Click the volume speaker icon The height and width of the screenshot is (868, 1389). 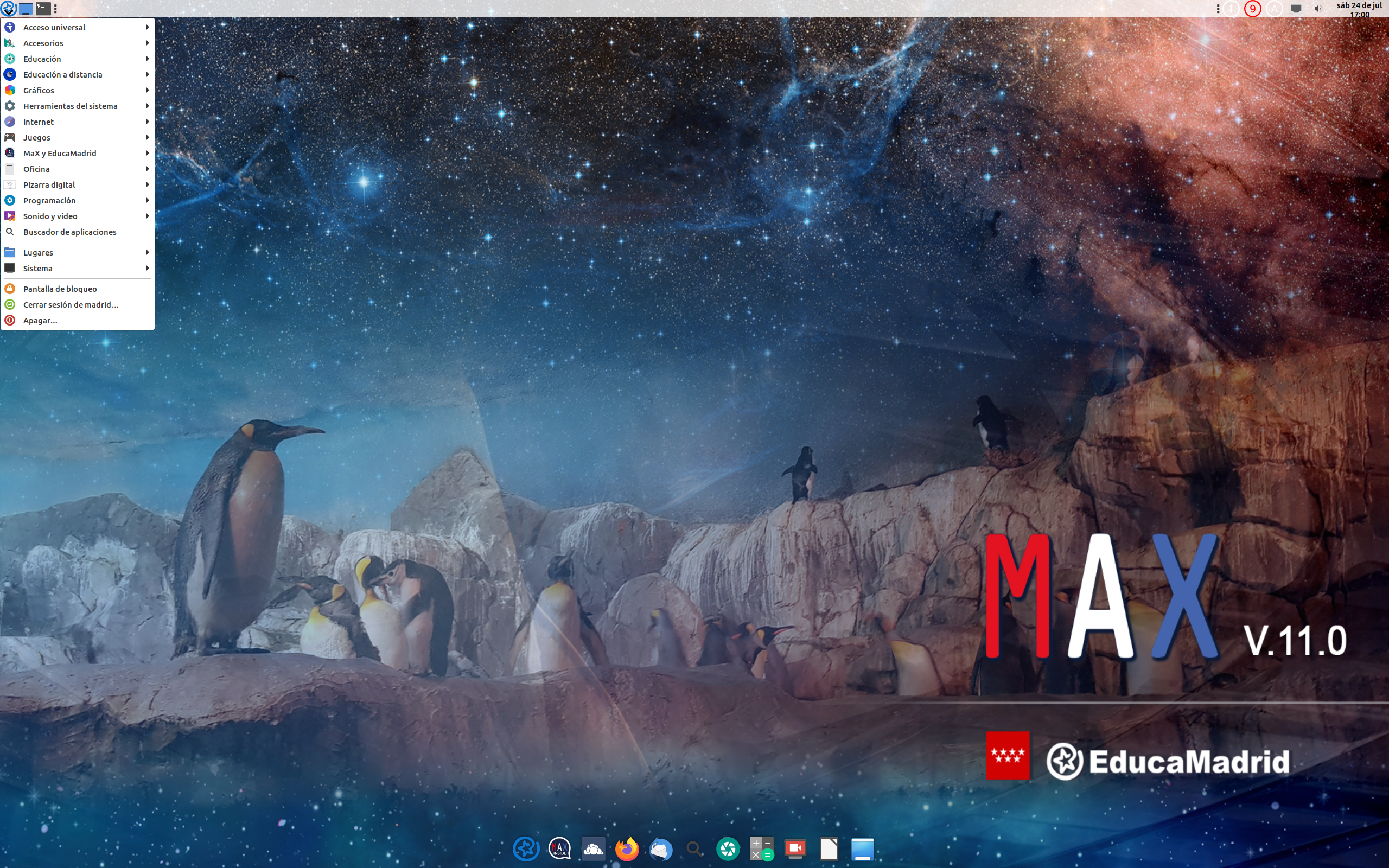1318,9
